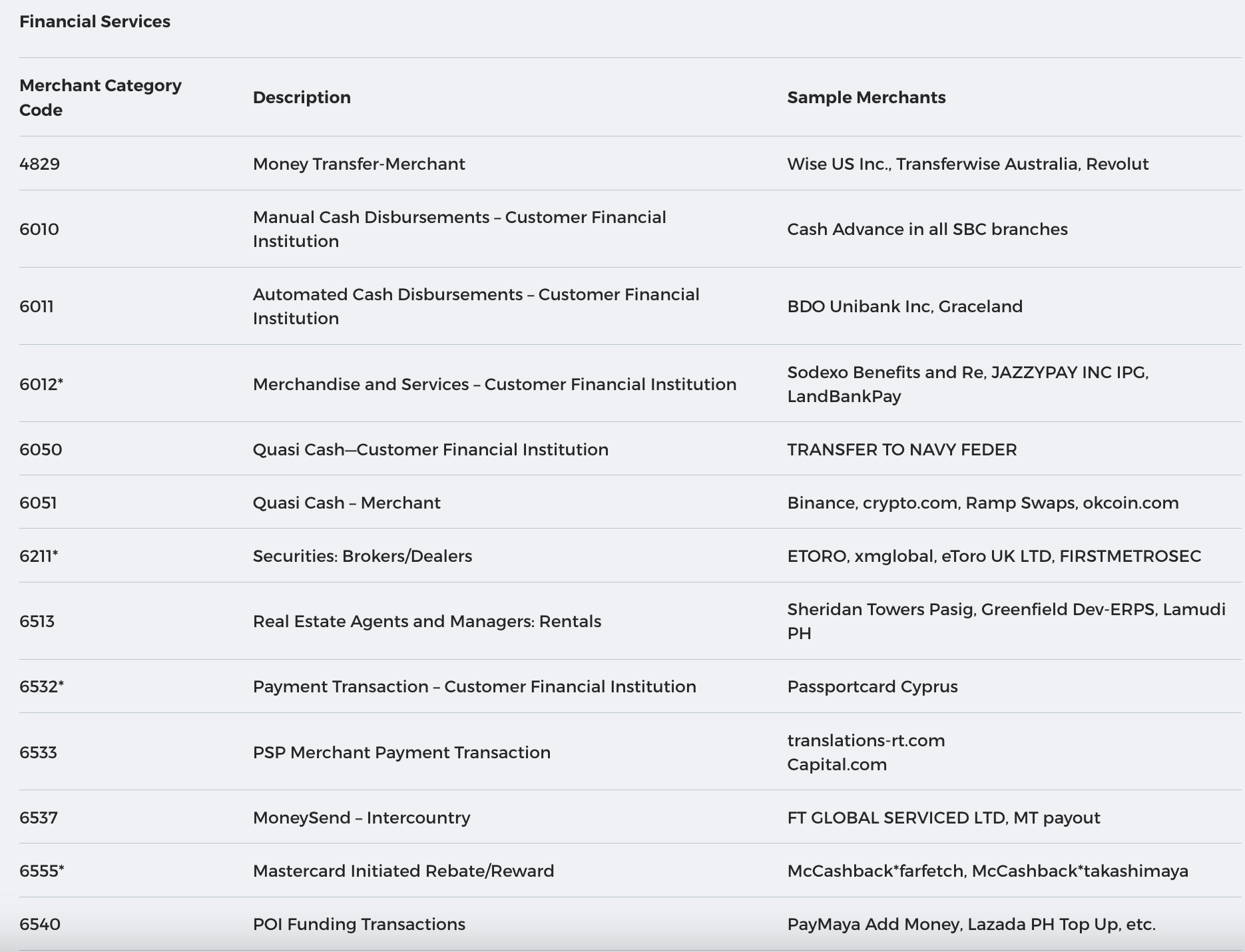Select code 6211* cell
Image resolution: width=1245 pixels, height=952 pixels.
[39, 556]
